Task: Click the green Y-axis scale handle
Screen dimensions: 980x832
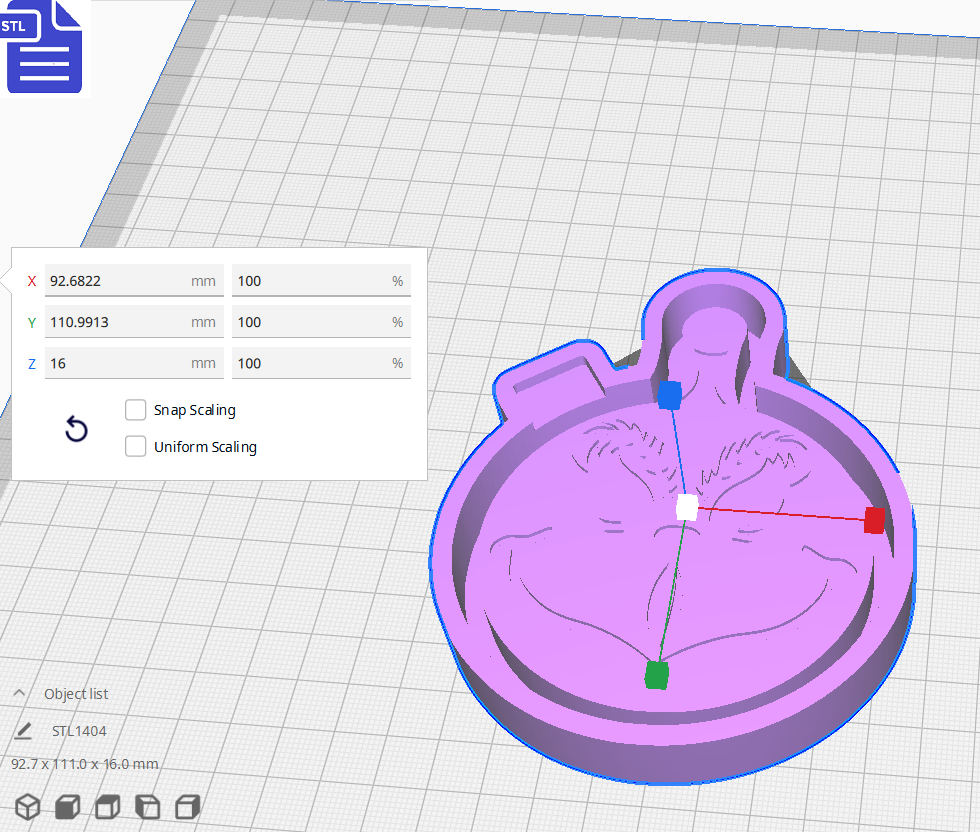Action: [x=661, y=675]
